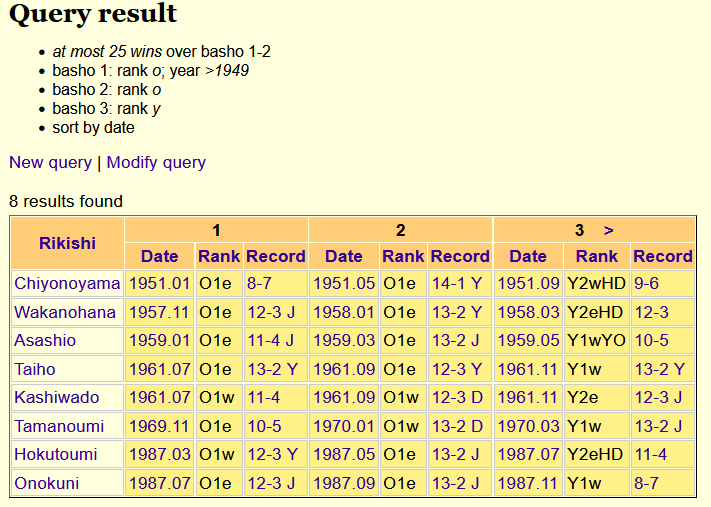The image size is (711, 507).
Task: Click Tamanoumi's 13-2 J record
Action: 658,426
